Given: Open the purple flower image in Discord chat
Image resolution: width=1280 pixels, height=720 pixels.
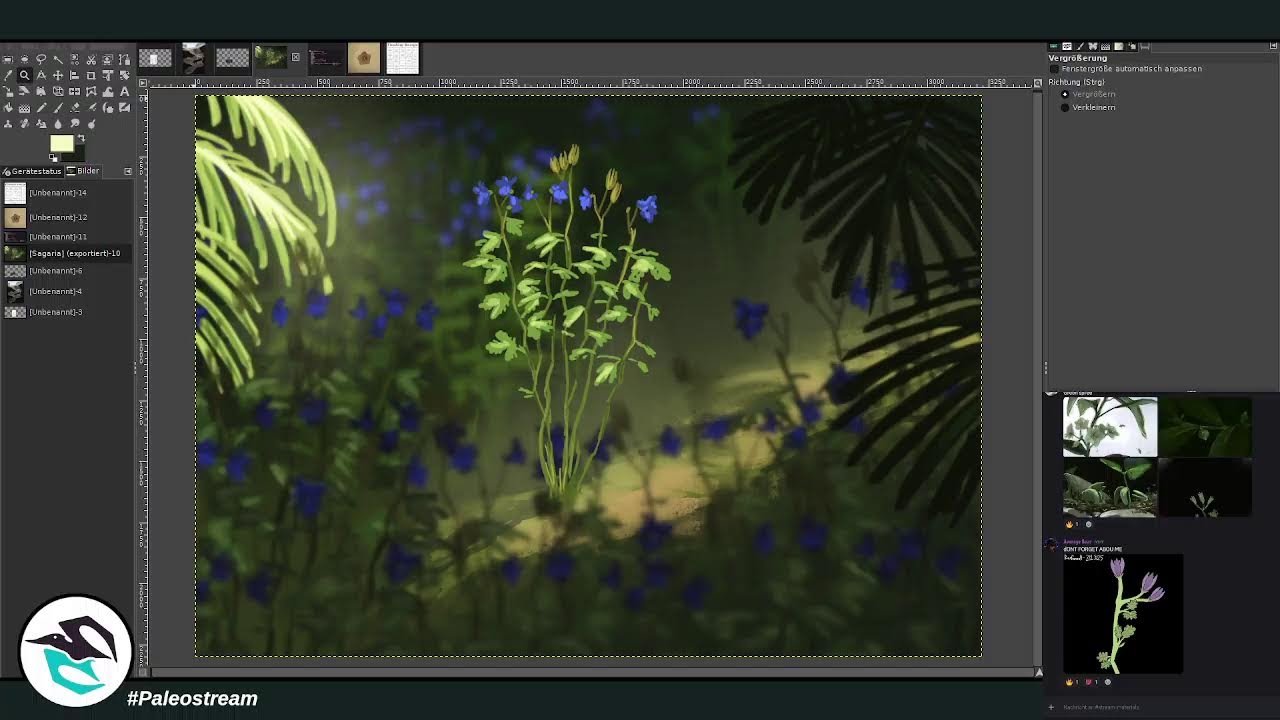Looking at the screenshot, I should (x=1122, y=614).
